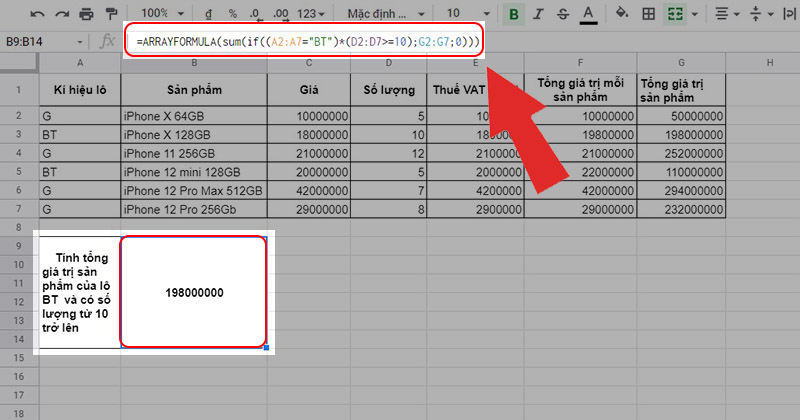
Task: Open the vertical align icon
Action: point(757,14)
